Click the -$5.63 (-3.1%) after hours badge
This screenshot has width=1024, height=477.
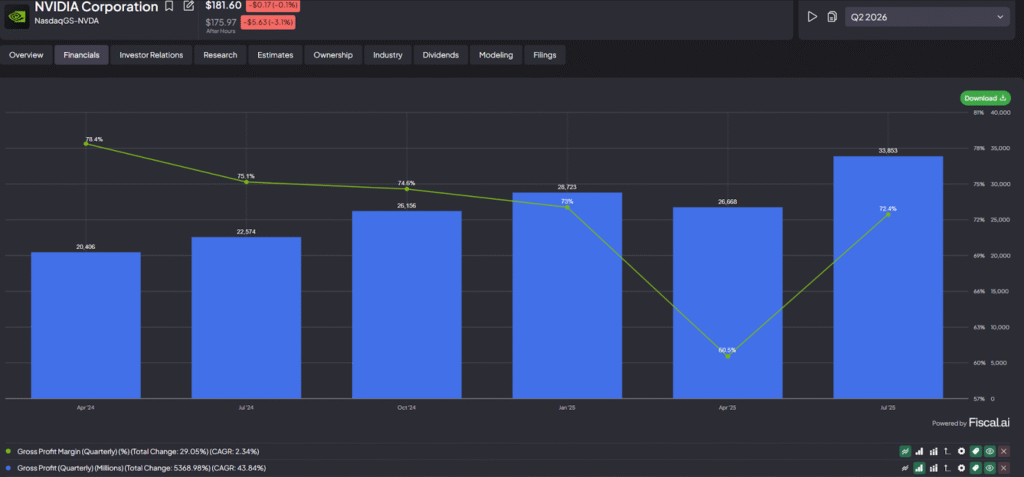(x=268, y=22)
